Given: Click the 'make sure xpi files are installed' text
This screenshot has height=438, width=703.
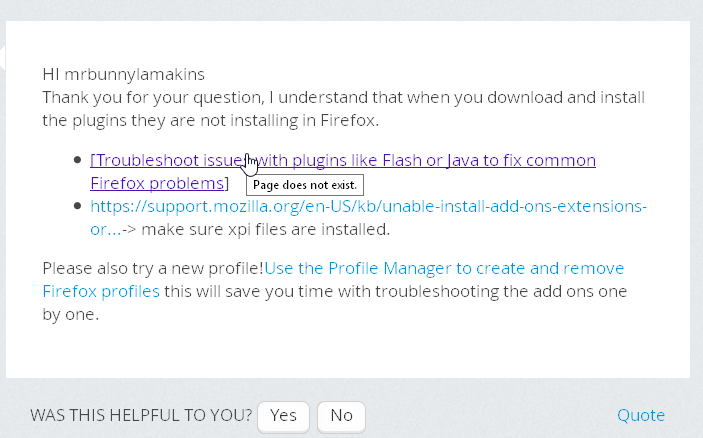Looking at the screenshot, I should 265,230.
